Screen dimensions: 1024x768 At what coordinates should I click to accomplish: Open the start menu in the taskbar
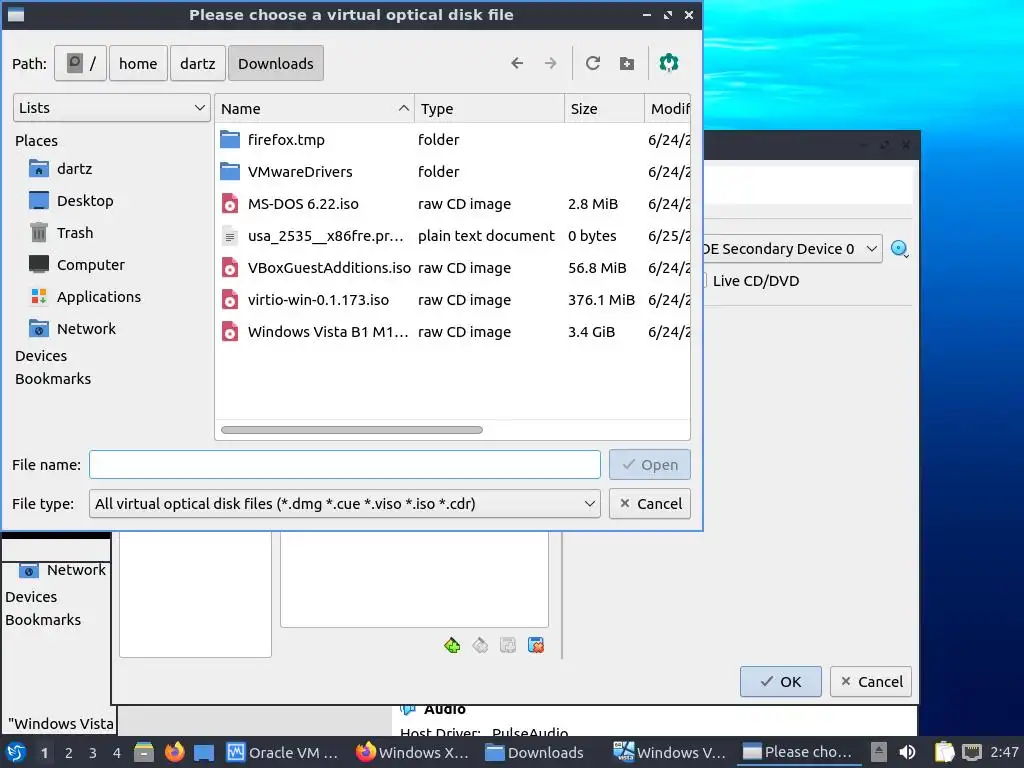coord(16,752)
